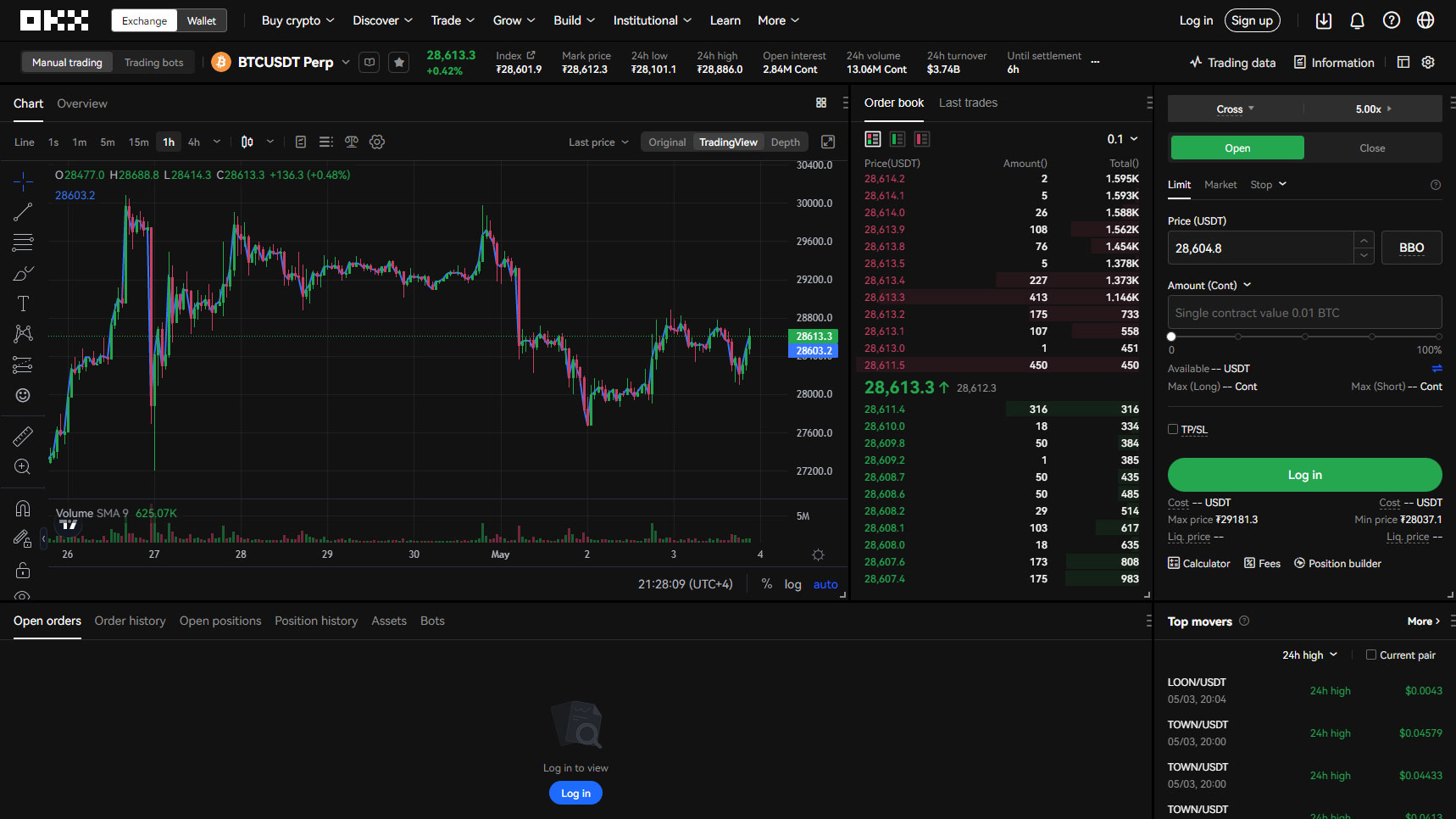Screen dimensions: 1456x819
Task: Open the text annotation tool
Action: (x=23, y=303)
